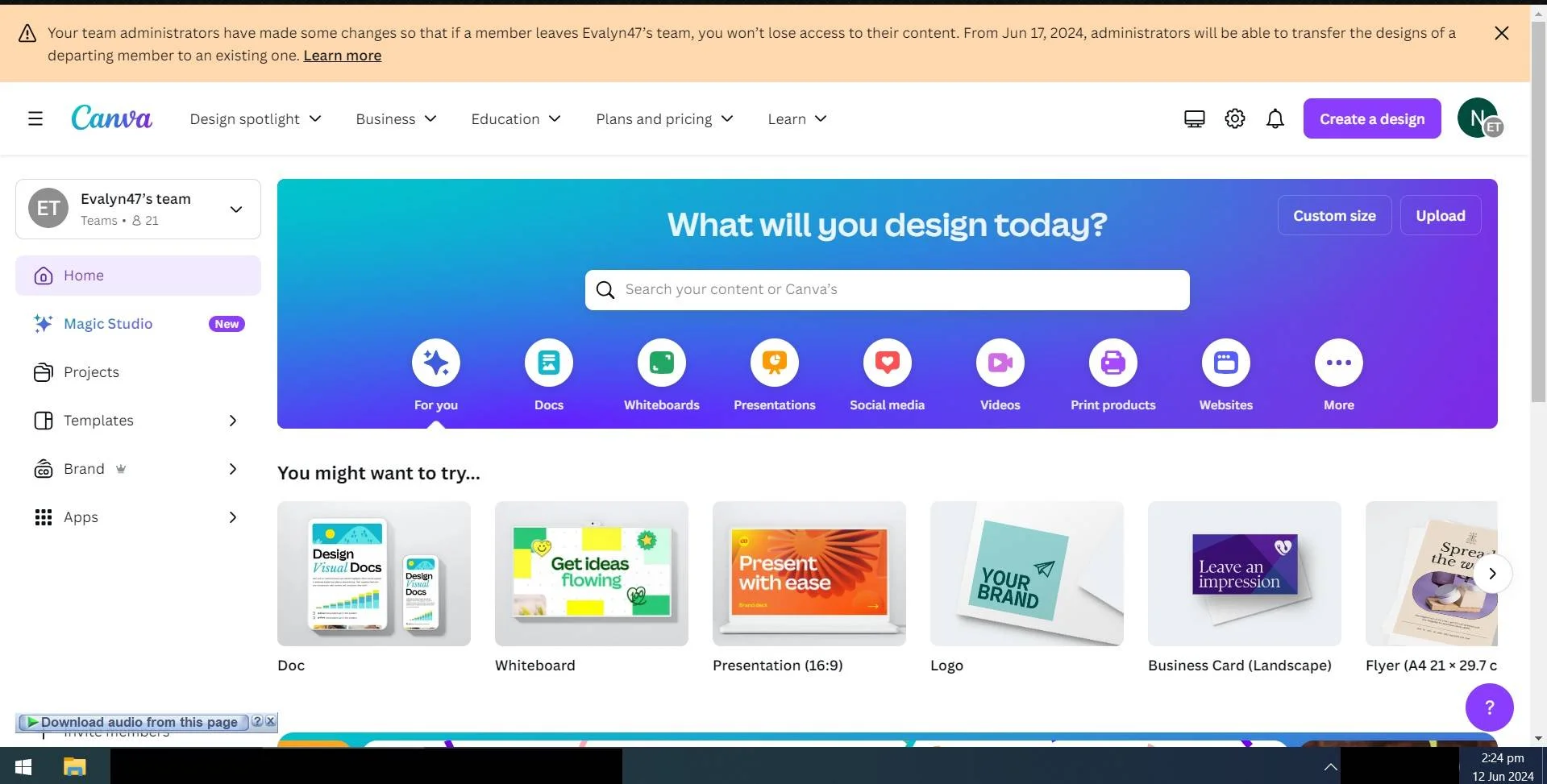Select the For you category icon

point(436,363)
